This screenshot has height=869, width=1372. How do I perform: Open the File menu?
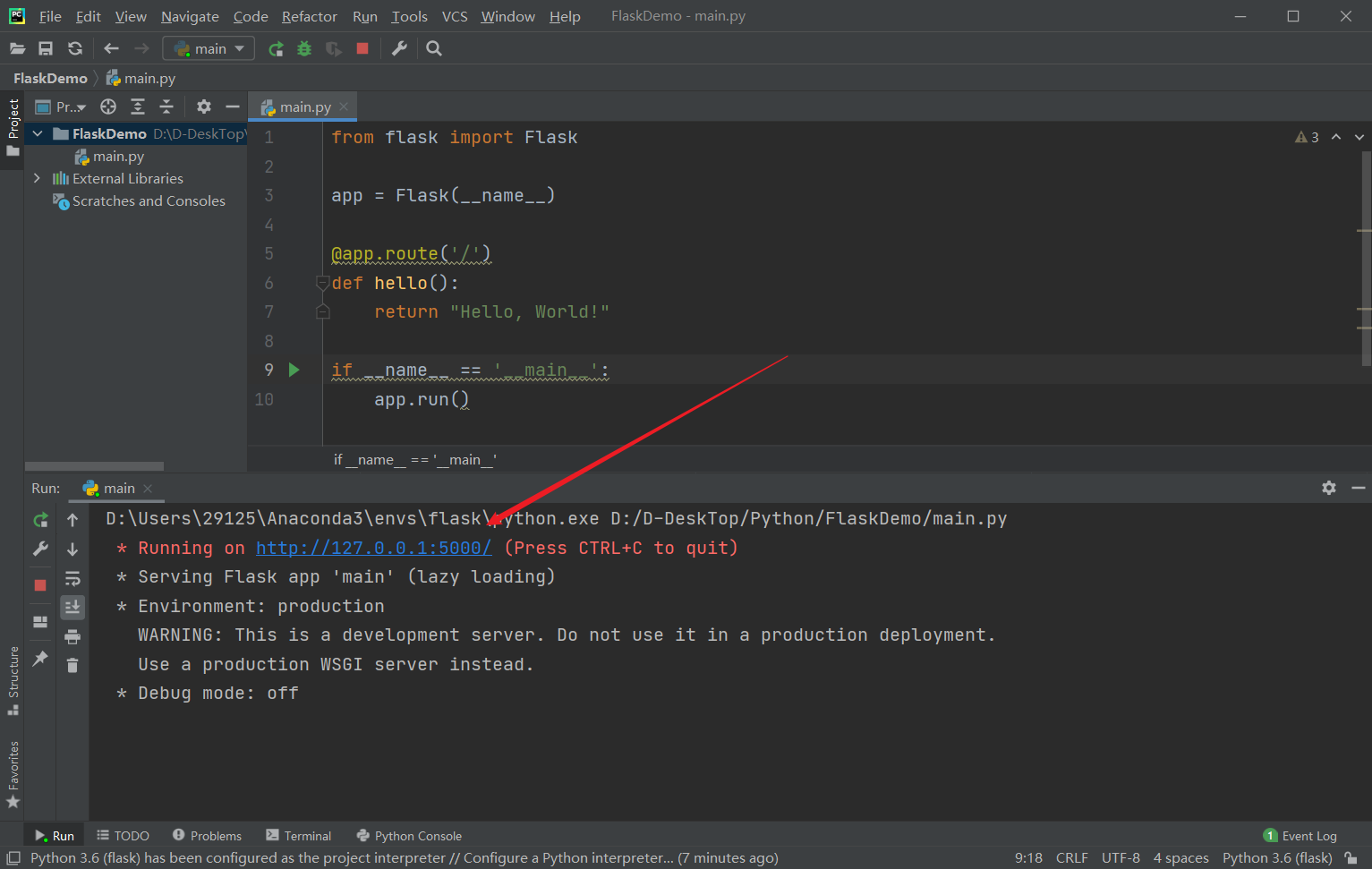click(50, 16)
